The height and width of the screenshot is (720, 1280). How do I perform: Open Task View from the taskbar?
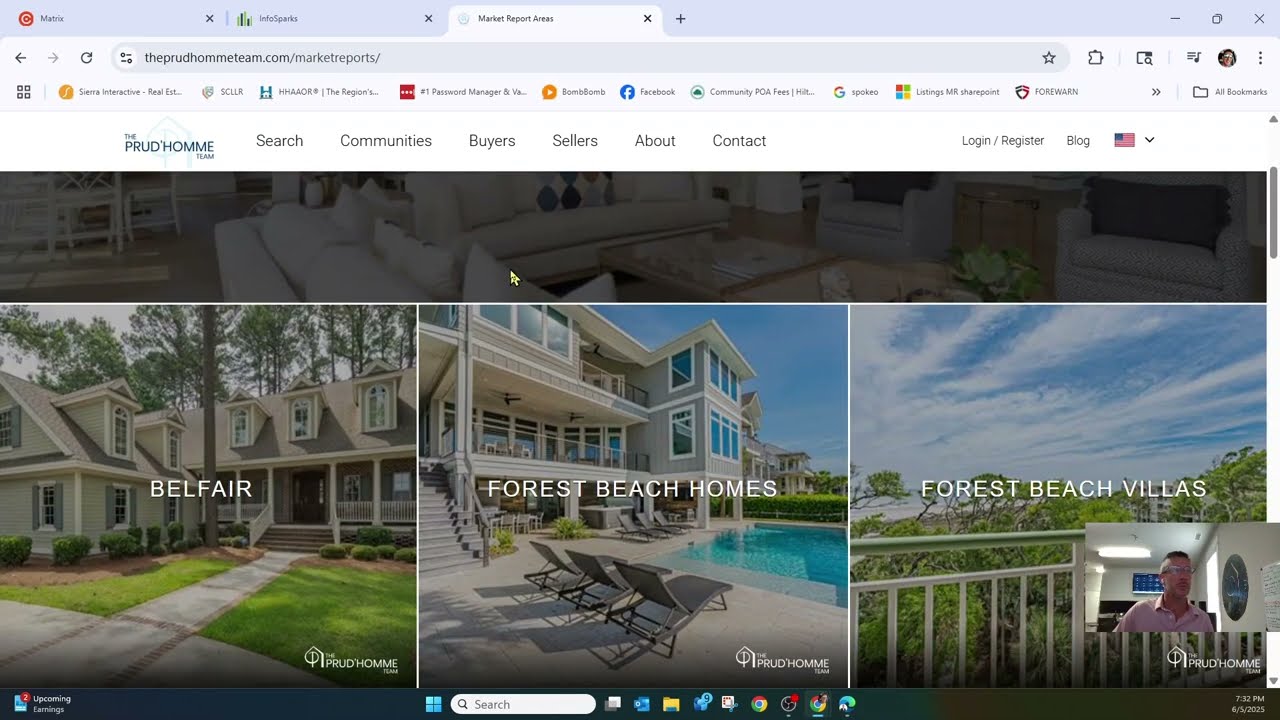(613, 704)
